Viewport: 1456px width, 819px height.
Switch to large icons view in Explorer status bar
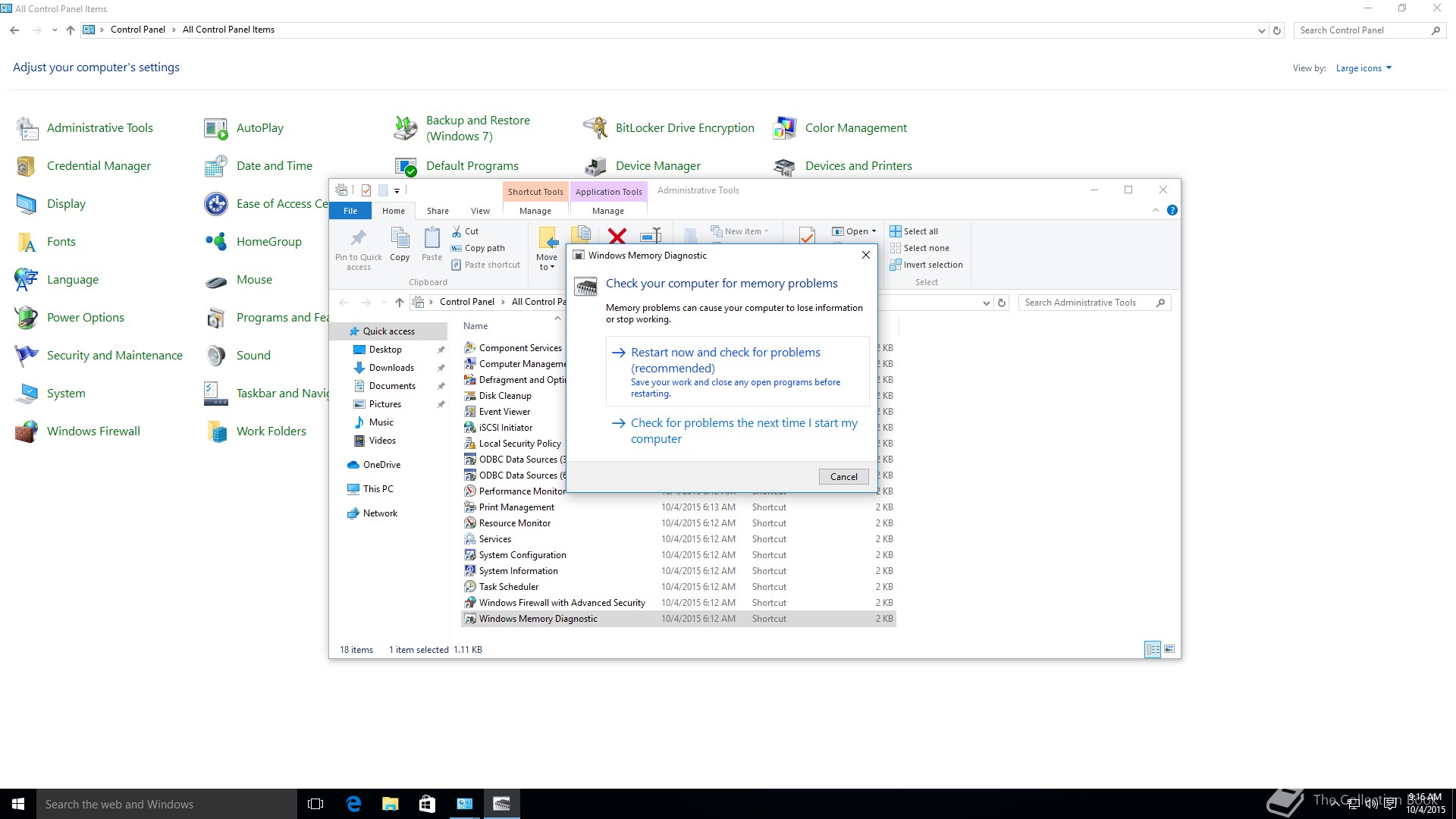1169,649
